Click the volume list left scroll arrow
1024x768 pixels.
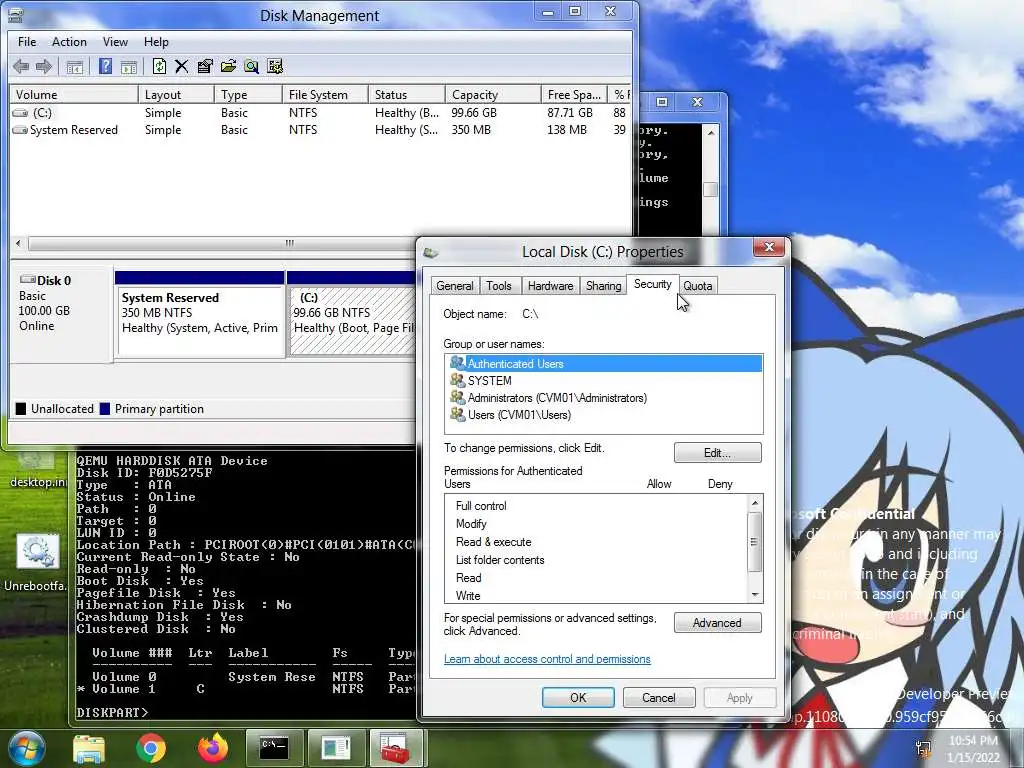coord(18,243)
